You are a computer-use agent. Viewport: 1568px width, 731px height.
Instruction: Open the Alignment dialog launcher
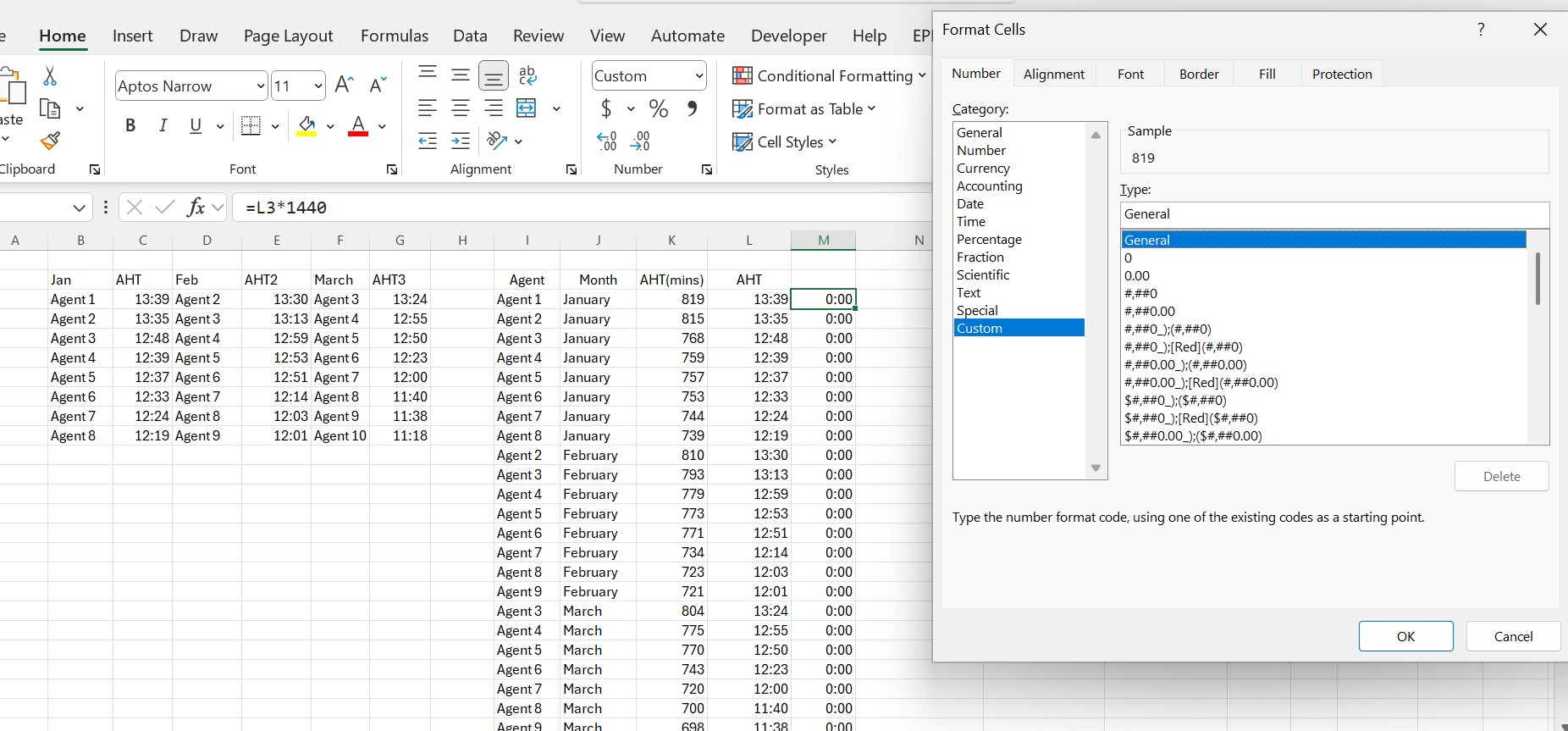click(x=571, y=169)
